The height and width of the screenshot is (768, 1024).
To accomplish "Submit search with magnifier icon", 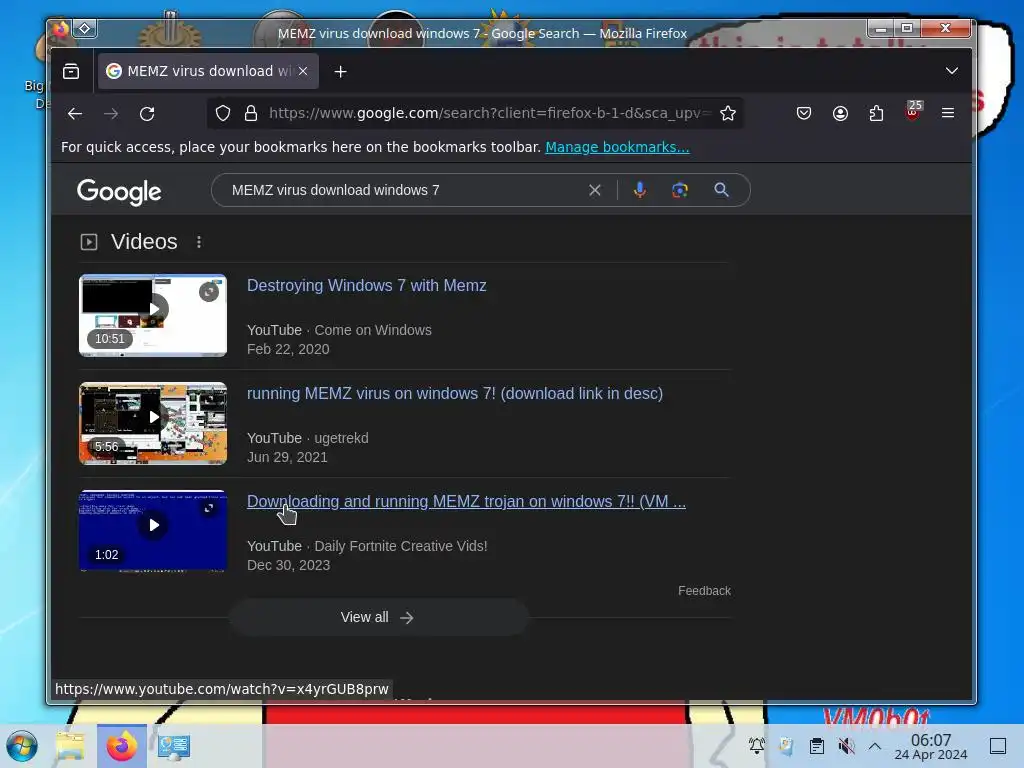I will [721, 190].
